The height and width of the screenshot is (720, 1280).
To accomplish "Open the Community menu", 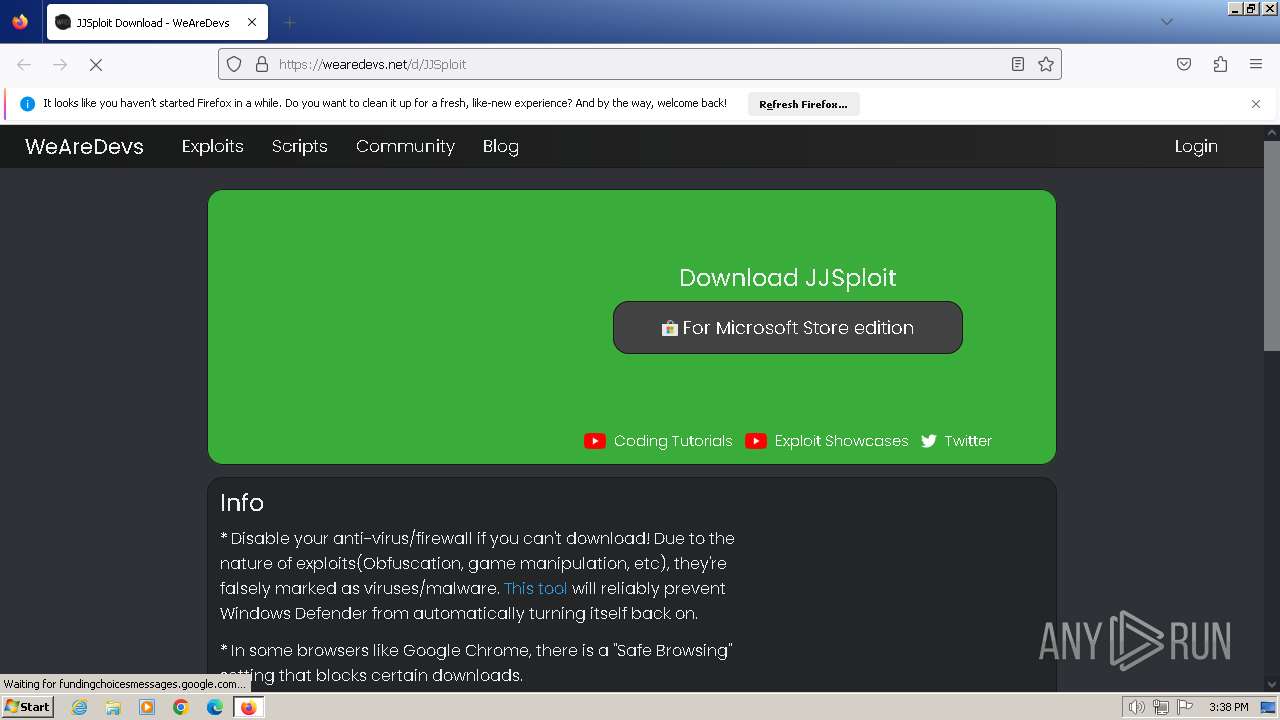I will pos(405,146).
